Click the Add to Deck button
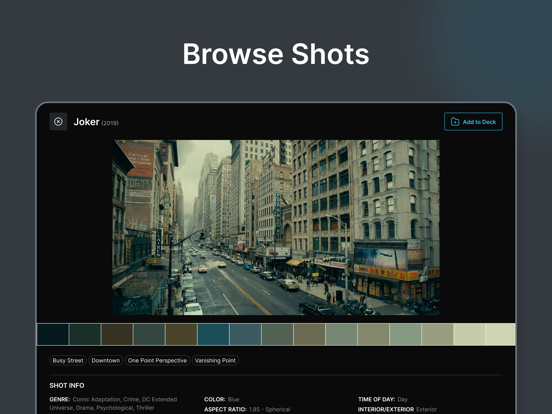This screenshot has width=552, height=414. (x=473, y=121)
